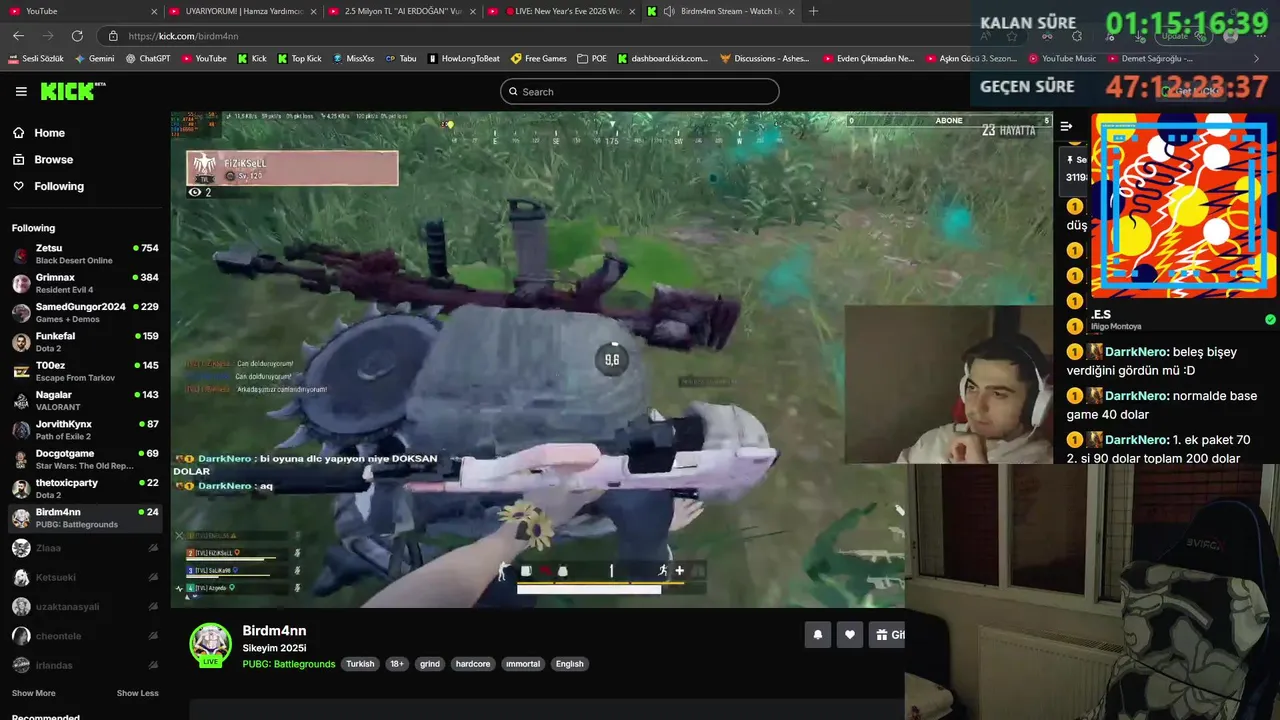The height and width of the screenshot is (720, 1280).
Task: Open Tabu bookmark
Action: [401, 58]
